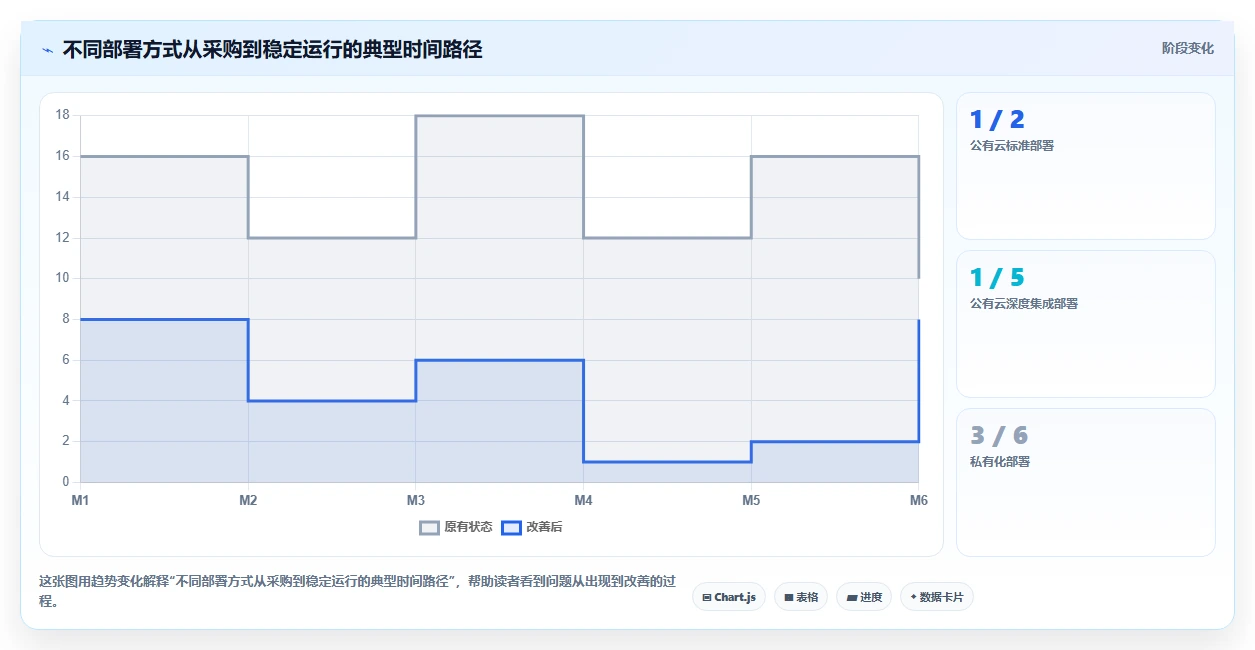
Task: Click the lightning icon beside the title
Action: pos(47,50)
